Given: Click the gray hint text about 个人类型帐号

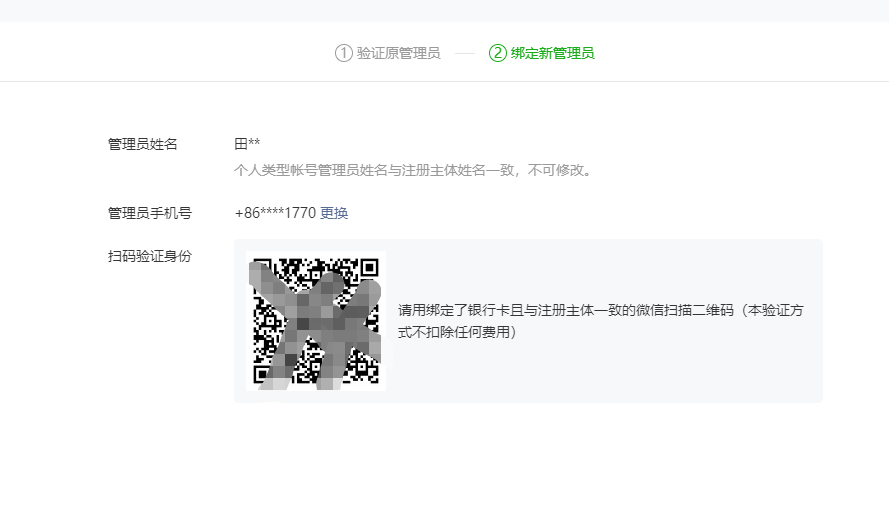Looking at the screenshot, I should 413,170.
